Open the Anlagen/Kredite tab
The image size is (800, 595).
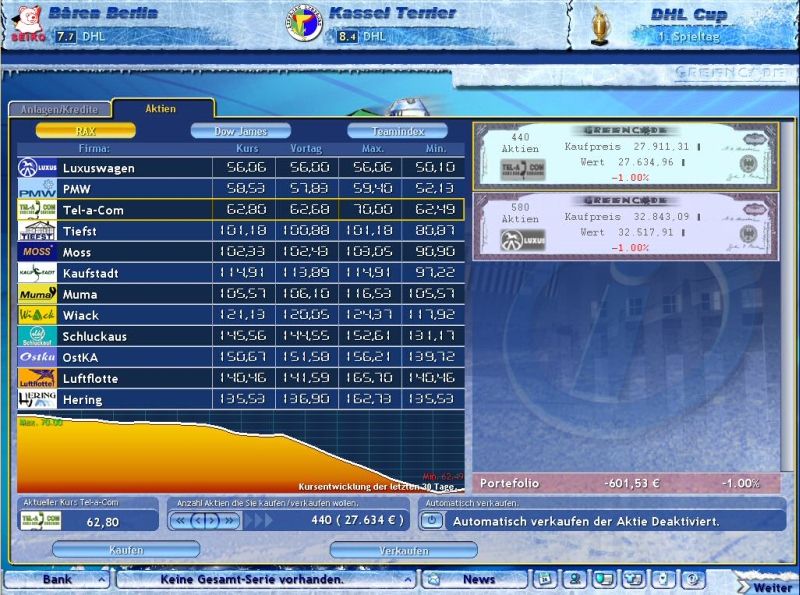pyautogui.click(x=59, y=109)
